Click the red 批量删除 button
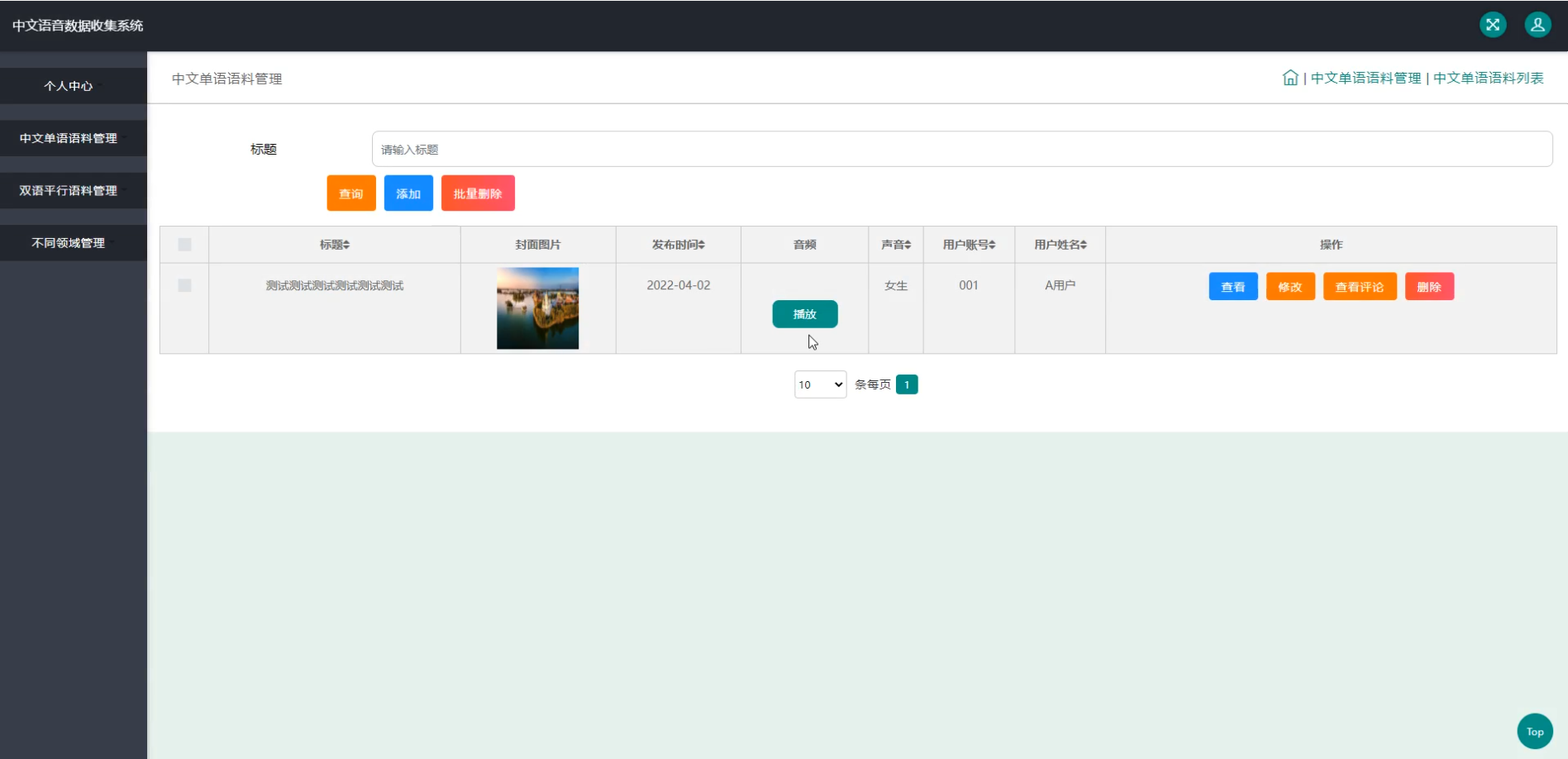This screenshot has height=759, width=1568. 478,193
